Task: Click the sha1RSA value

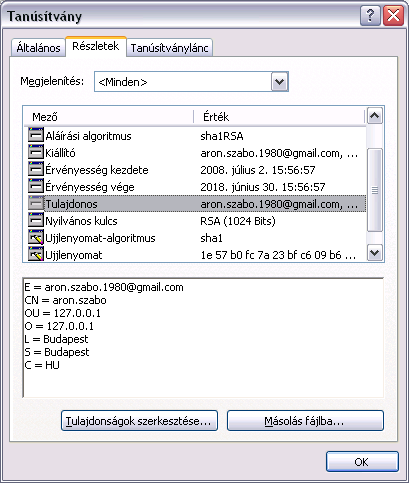Action: 222,136
